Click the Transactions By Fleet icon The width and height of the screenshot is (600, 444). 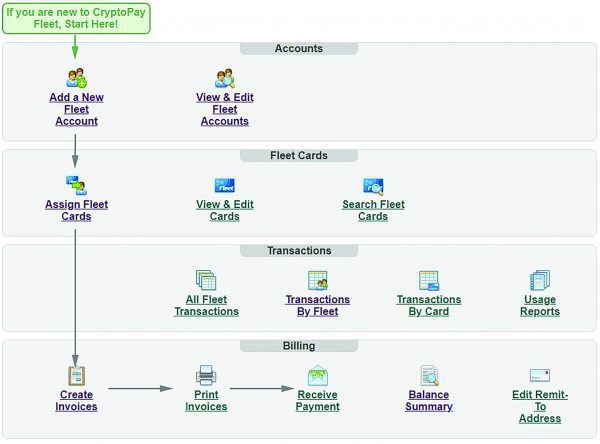coord(318,280)
